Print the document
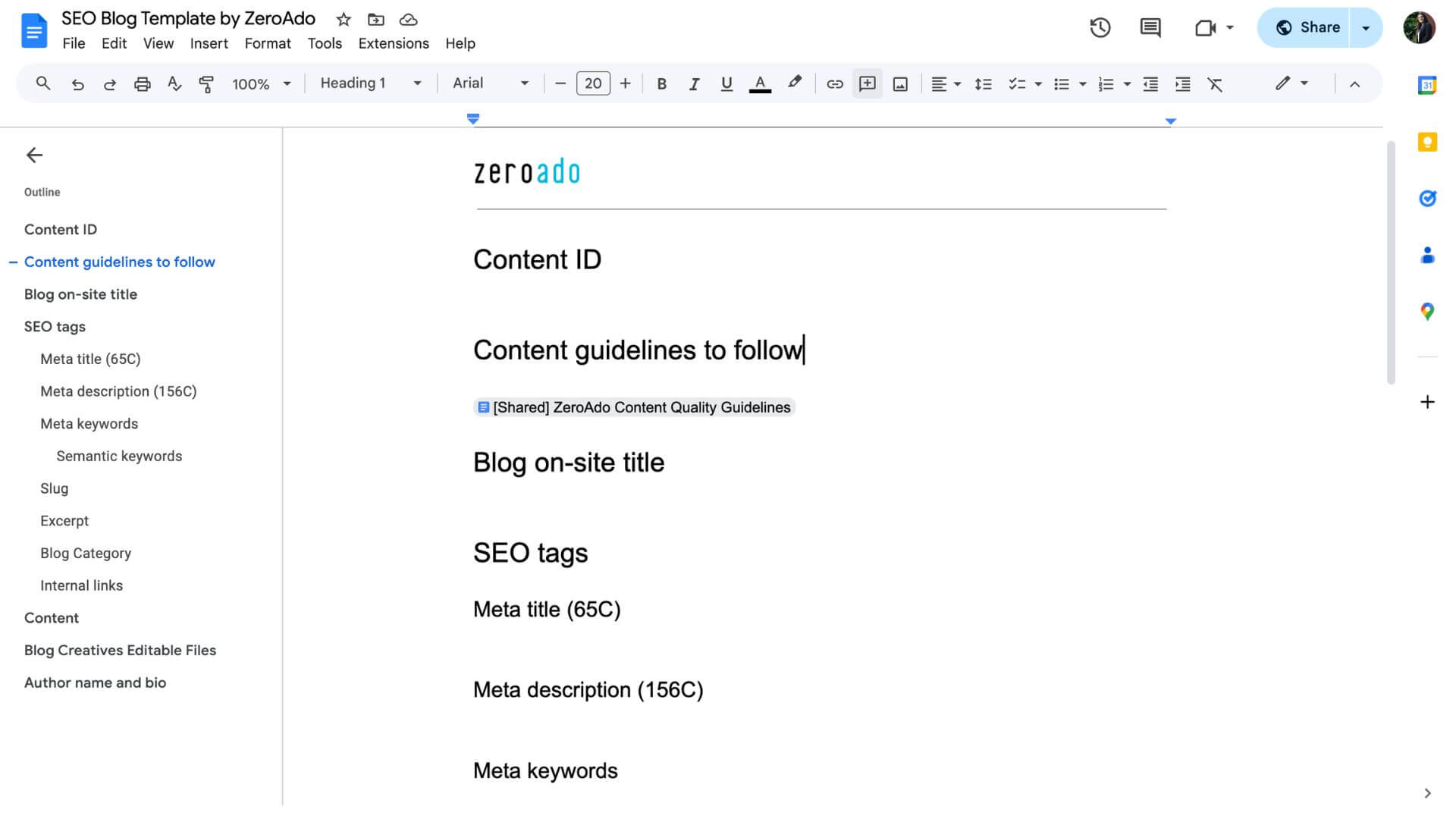This screenshot has height=819, width=1456. 143,83
